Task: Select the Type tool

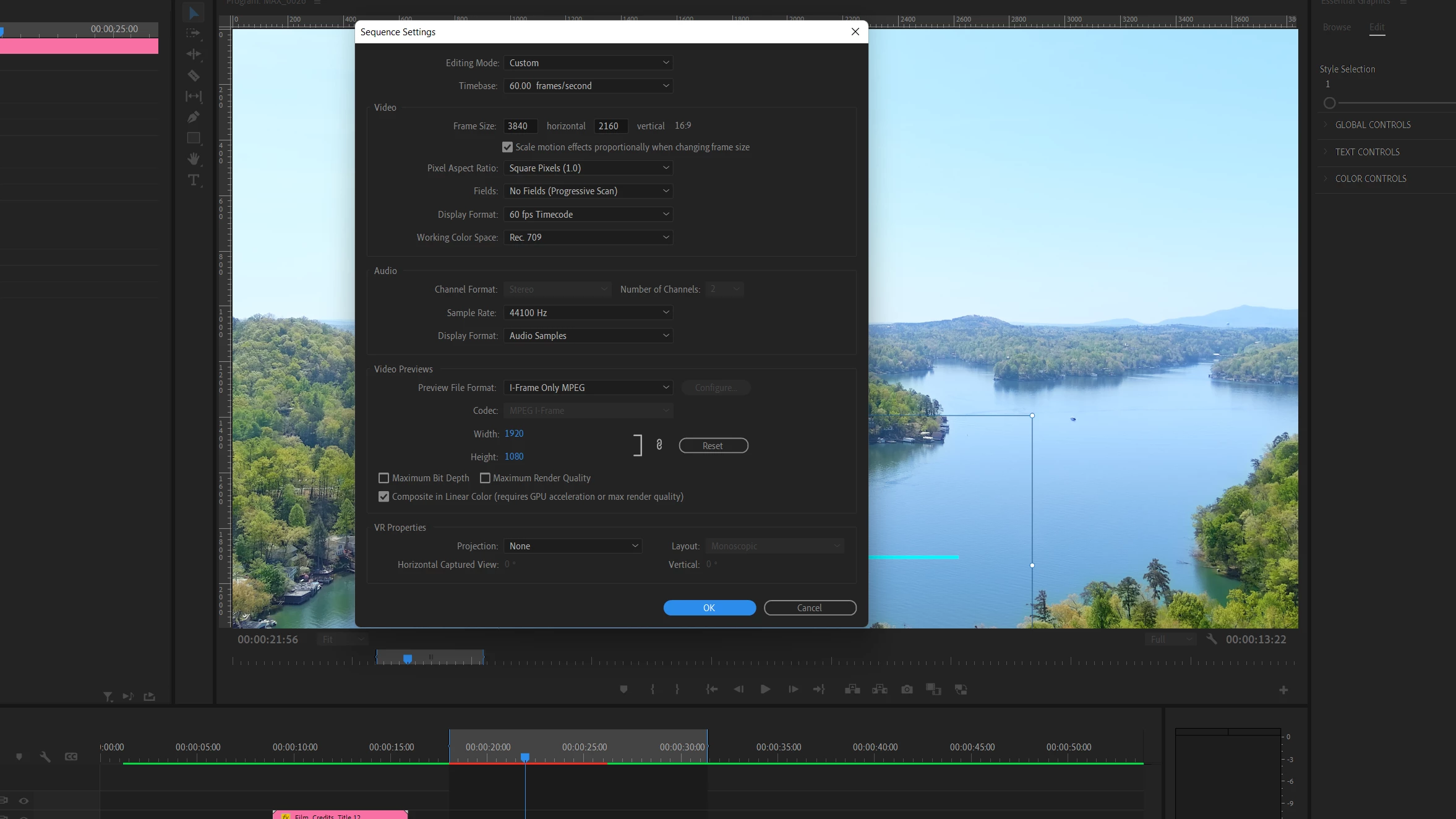Action: 194,180
